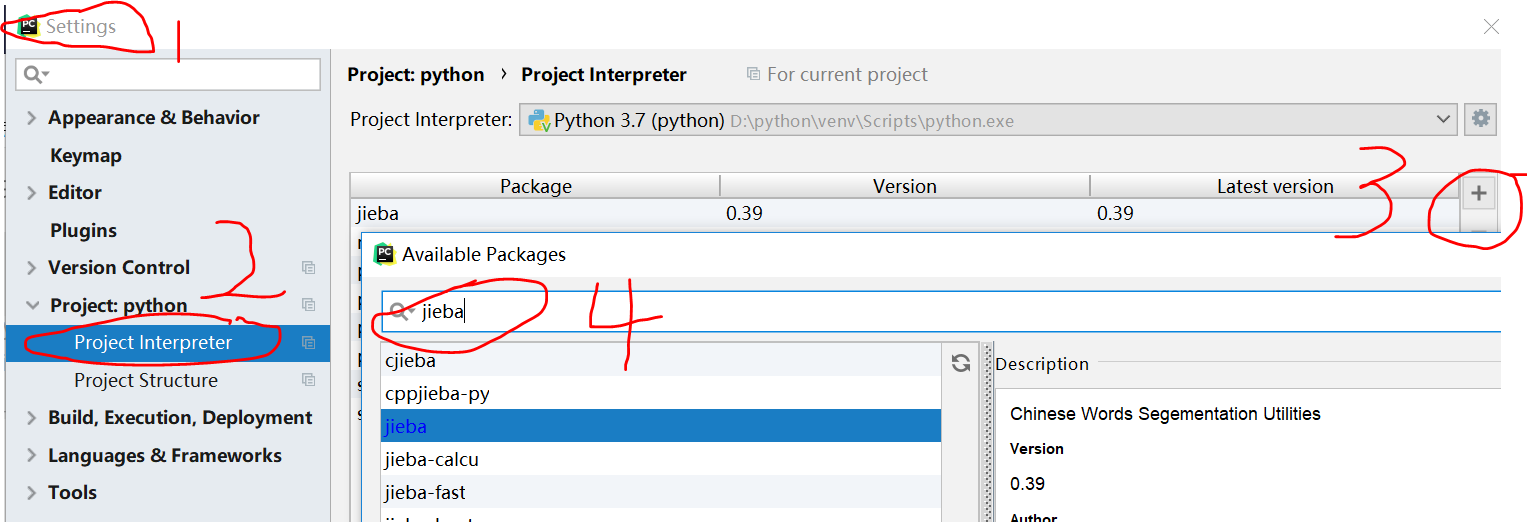The width and height of the screenshot is (1527, 522).
Task: Click the PyCharm icon in Available Packages title
Action: [384, 254]
